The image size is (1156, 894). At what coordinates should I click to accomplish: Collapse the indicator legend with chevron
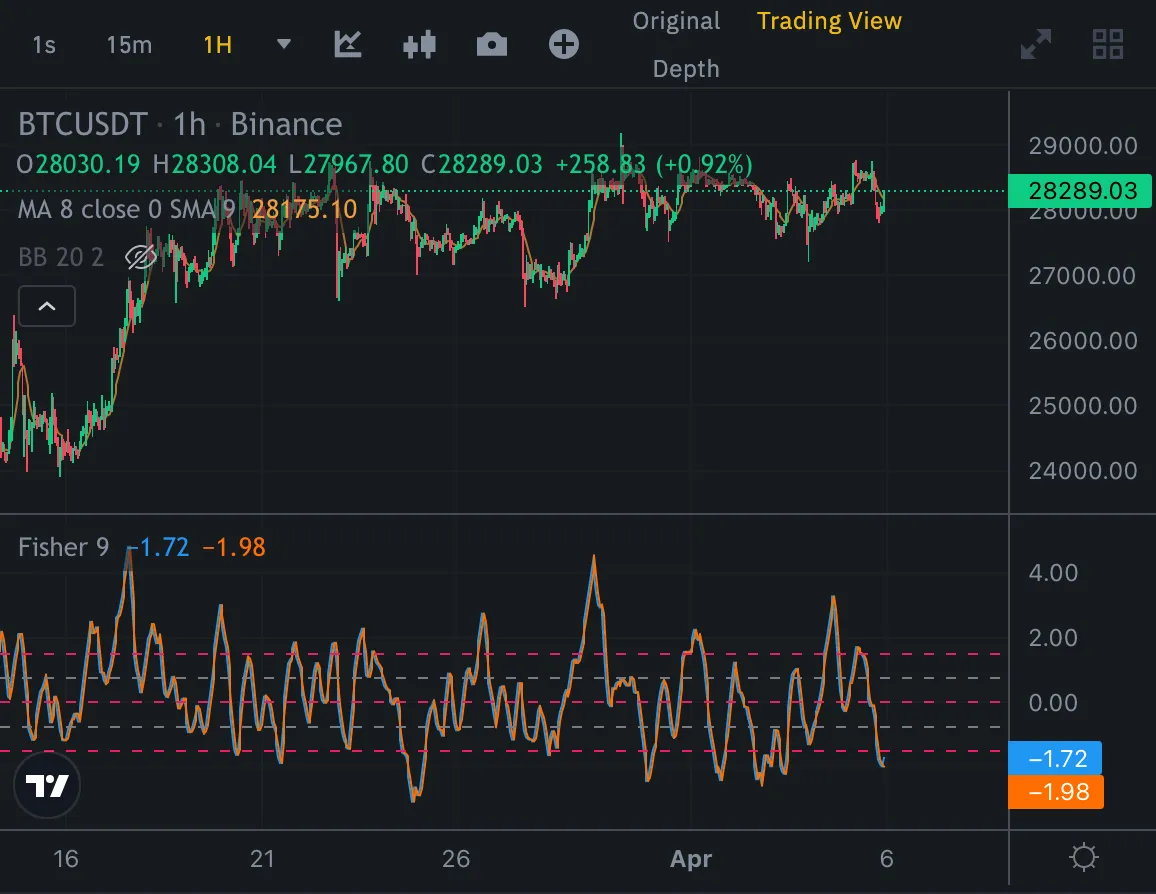click(x=46, y=306)
